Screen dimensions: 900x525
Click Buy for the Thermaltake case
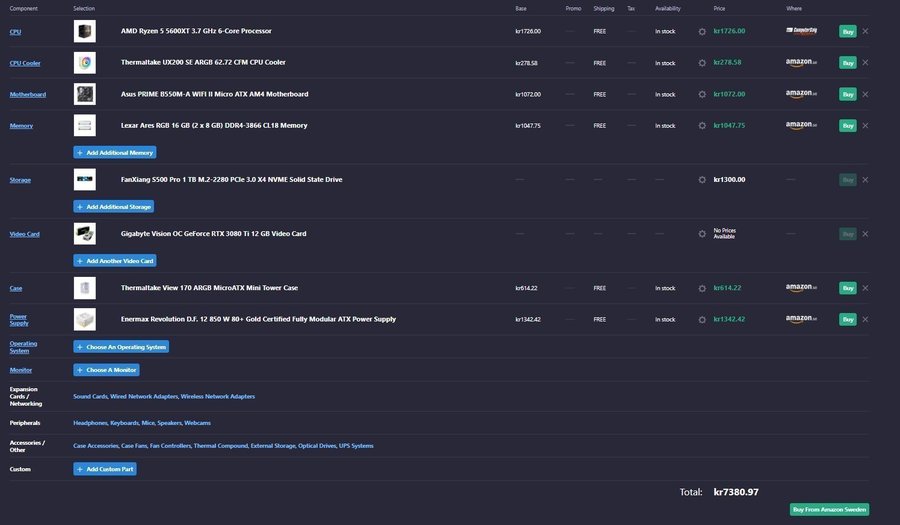(x=847, y=288)
